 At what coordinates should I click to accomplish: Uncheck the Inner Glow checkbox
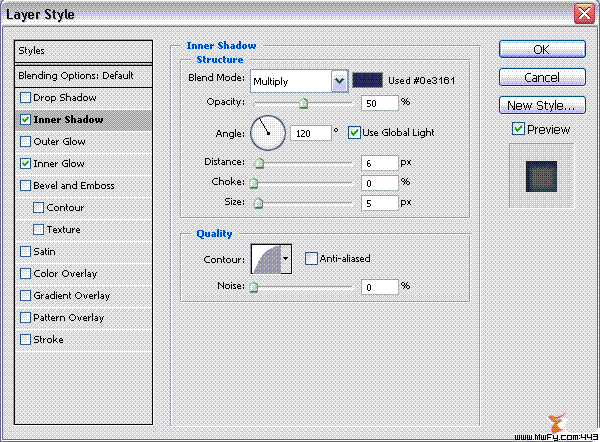click(x=25, y=163)
